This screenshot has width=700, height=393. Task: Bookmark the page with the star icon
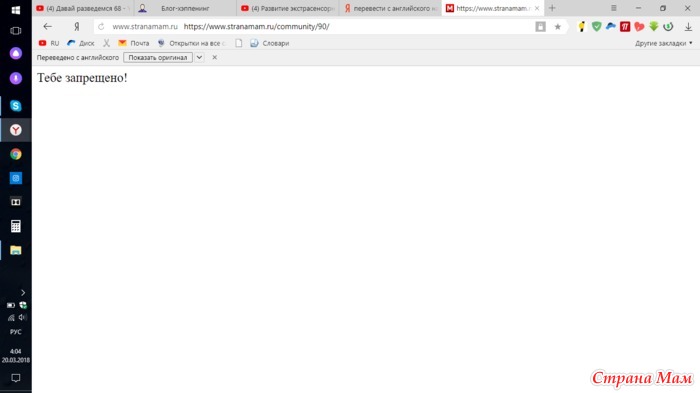click(558, 27)
